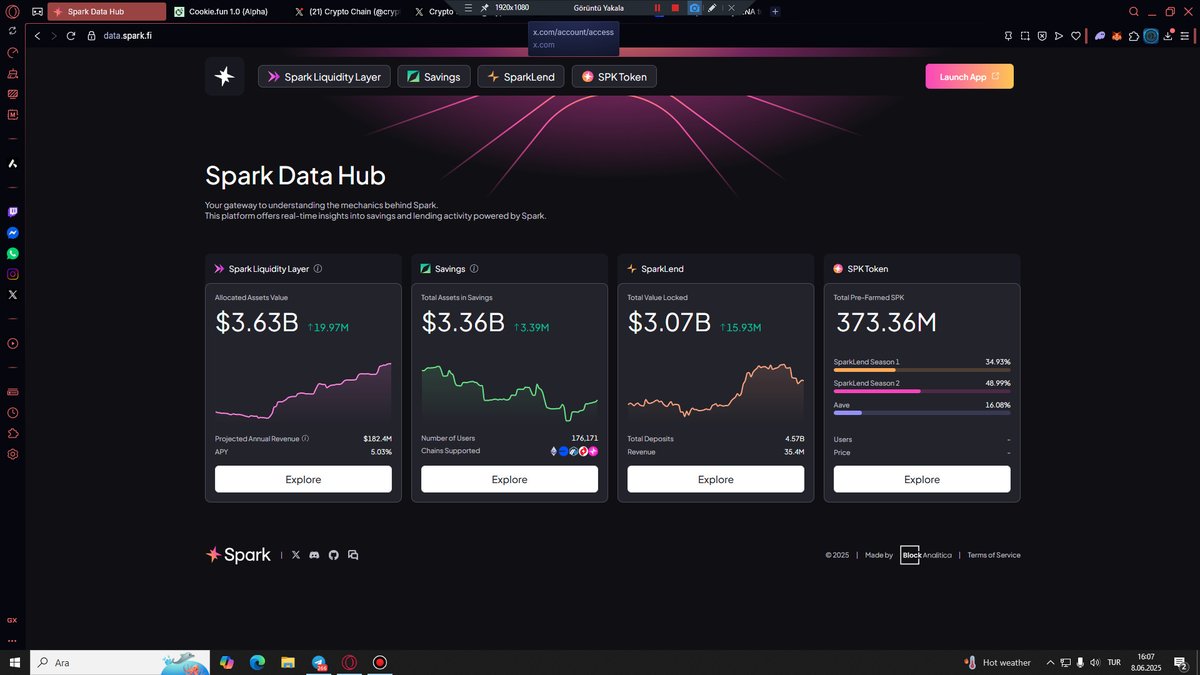The image size is (1200, 675).
Task: Explore the Savings card
Action: (509, 479)
